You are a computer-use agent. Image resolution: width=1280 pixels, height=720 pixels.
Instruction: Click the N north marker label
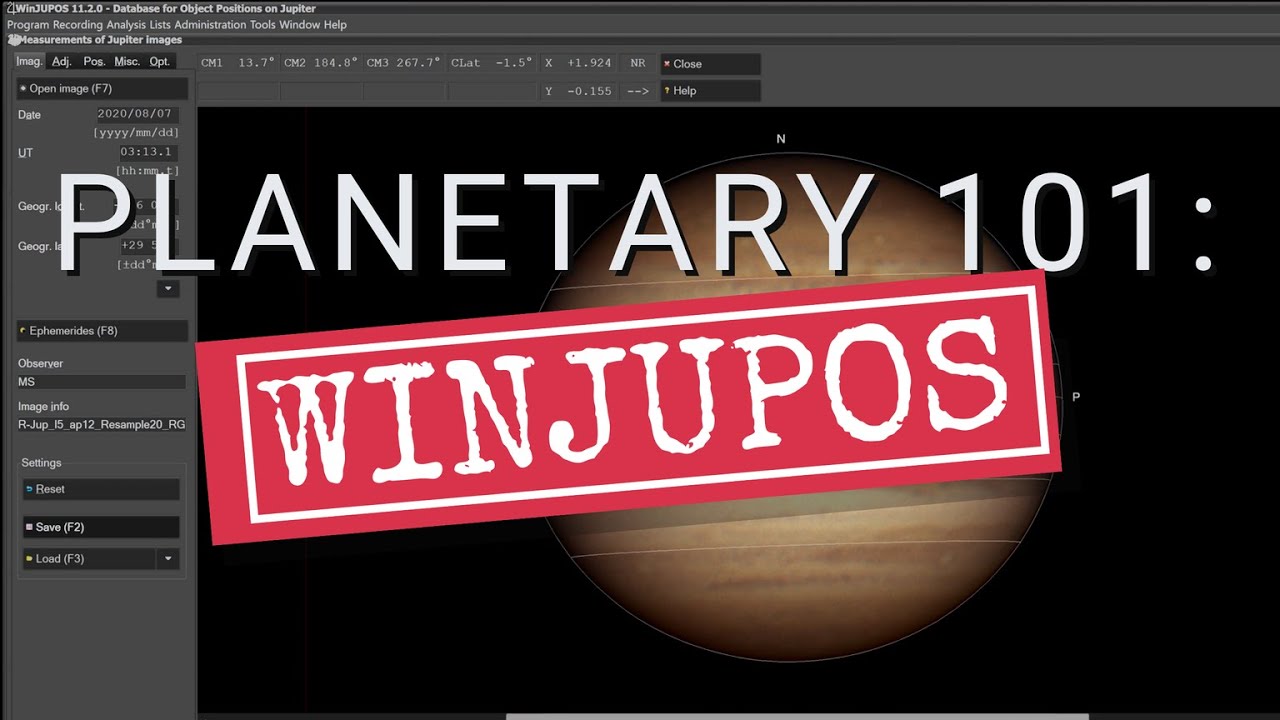point(781,139)
